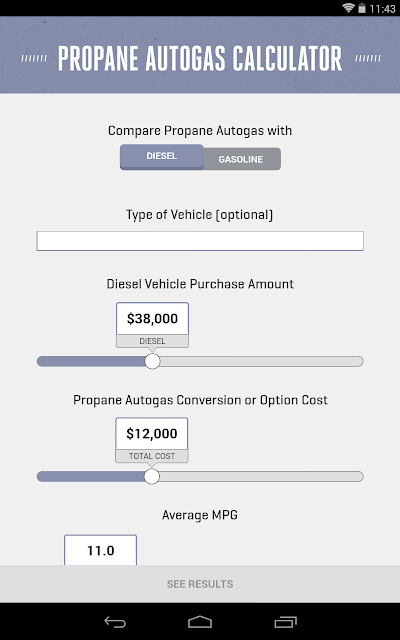Open the recent apps overview icon
400x640 pixels.
coord(285,622)
